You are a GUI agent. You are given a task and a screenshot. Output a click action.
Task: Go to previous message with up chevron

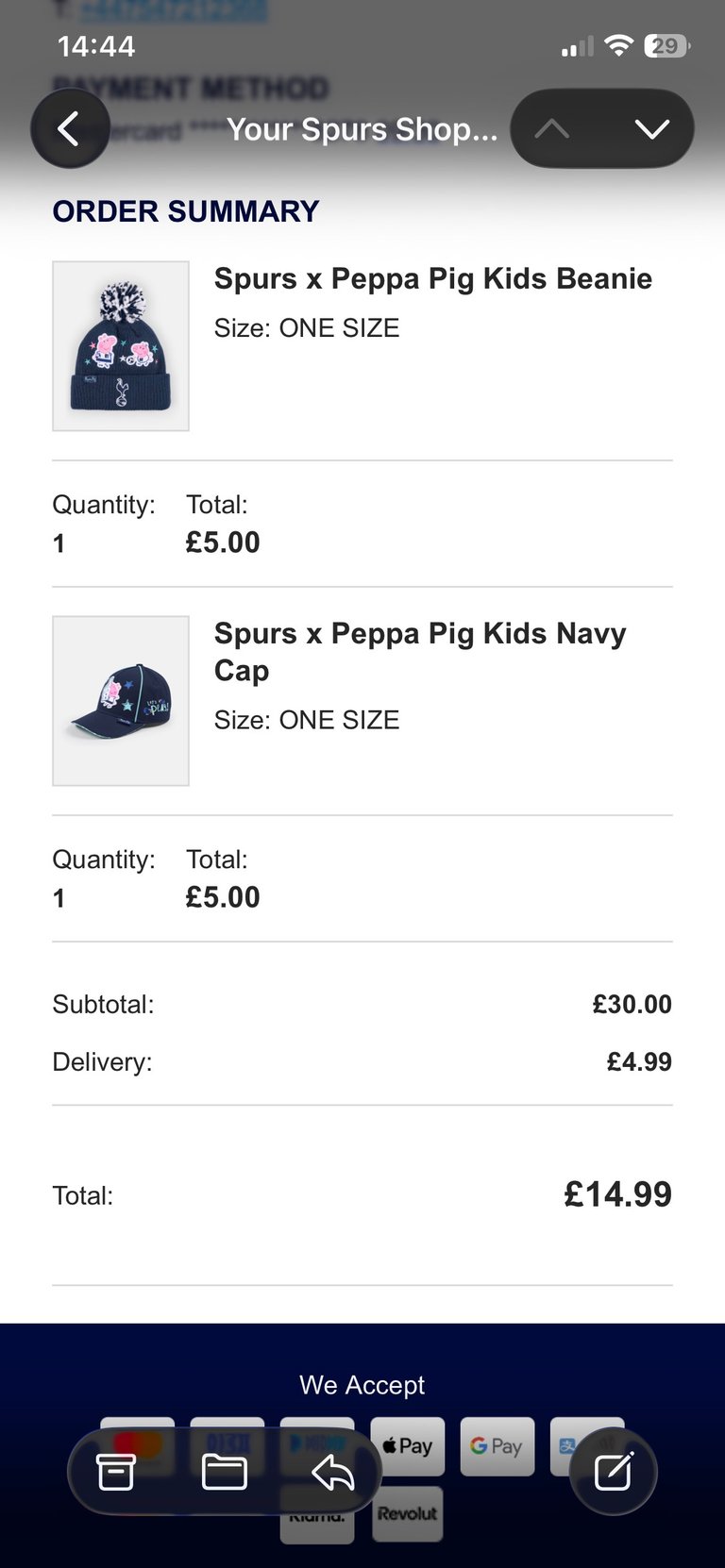coord(552,129)
